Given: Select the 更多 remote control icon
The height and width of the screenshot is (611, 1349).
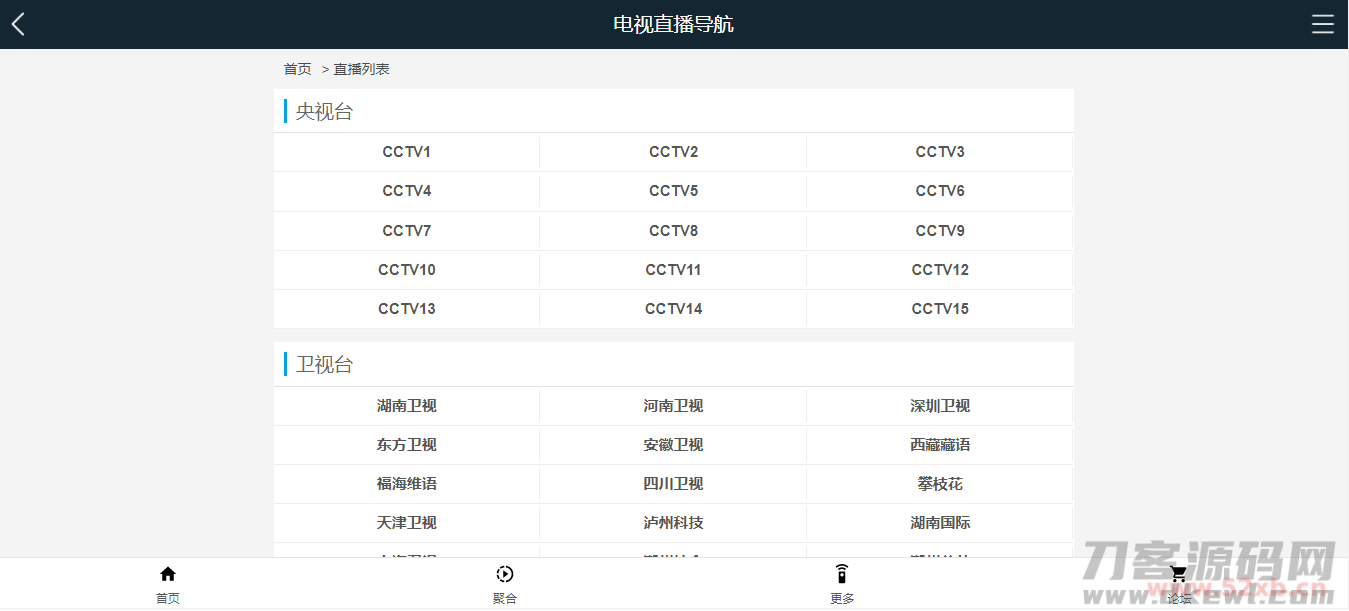Looking at the screenshot, I should coord(841,573).
